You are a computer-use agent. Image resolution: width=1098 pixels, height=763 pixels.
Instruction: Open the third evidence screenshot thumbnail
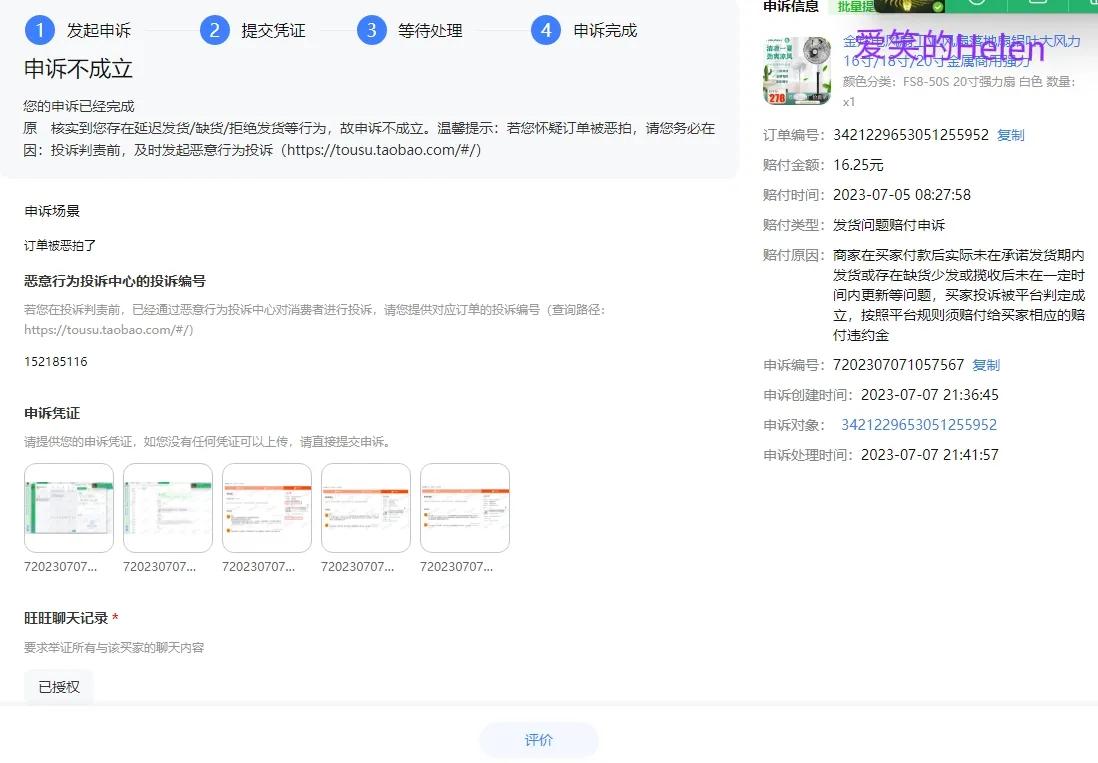(x=266, y=508)
